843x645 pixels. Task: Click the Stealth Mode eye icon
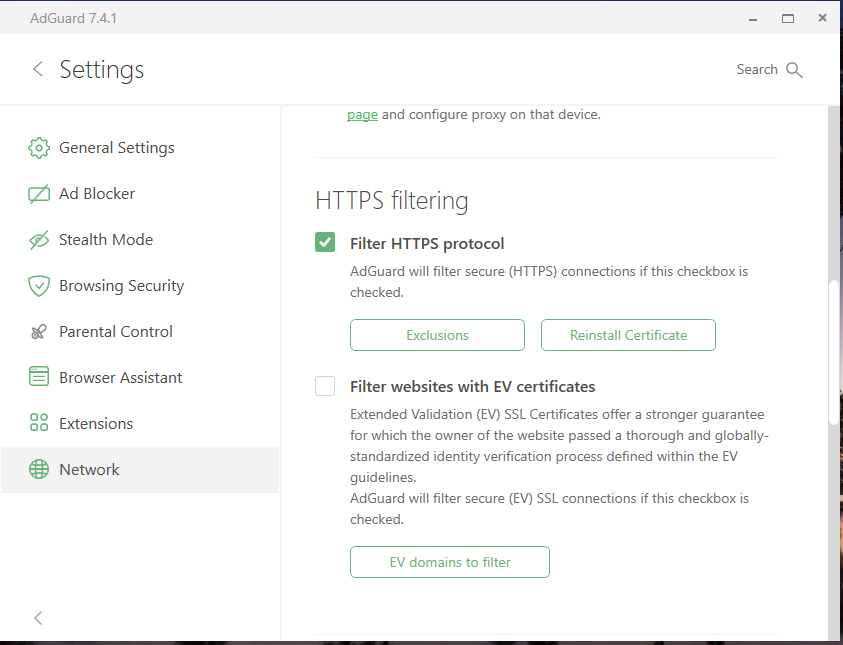coord(39,240)
